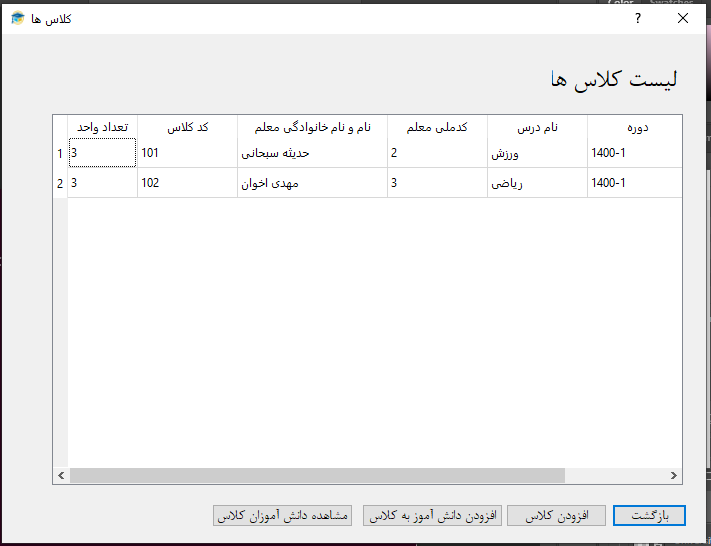Image resolution: width=711 pixels, height=546 pixels.
Task: Click the بازگشت button
Action: [649, 516]
